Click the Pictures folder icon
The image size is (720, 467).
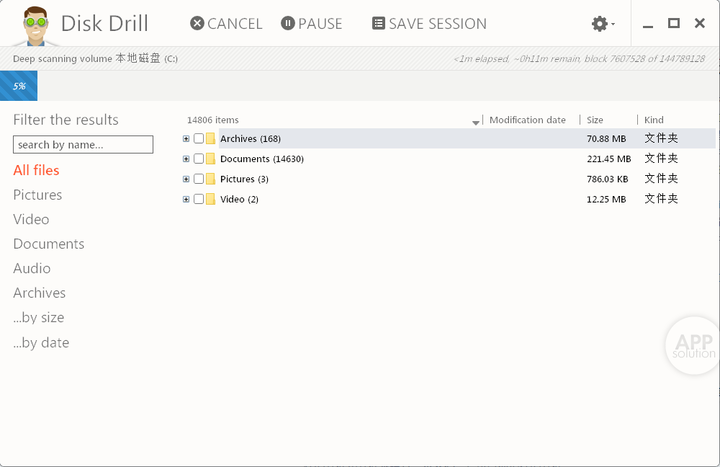click(210, 179)
